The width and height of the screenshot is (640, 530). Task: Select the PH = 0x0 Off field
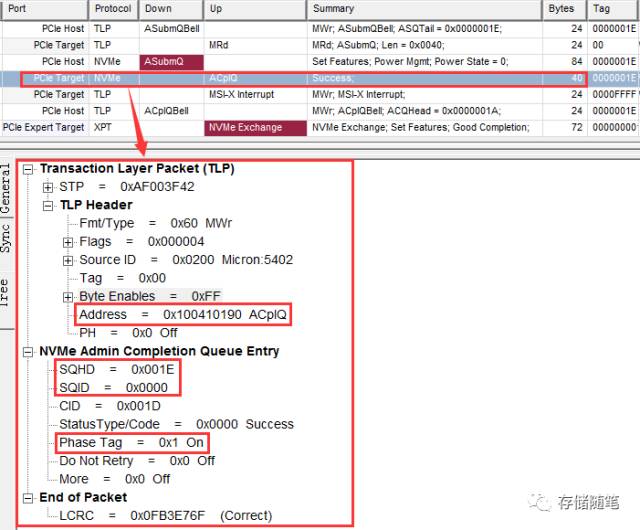(128, 333)
